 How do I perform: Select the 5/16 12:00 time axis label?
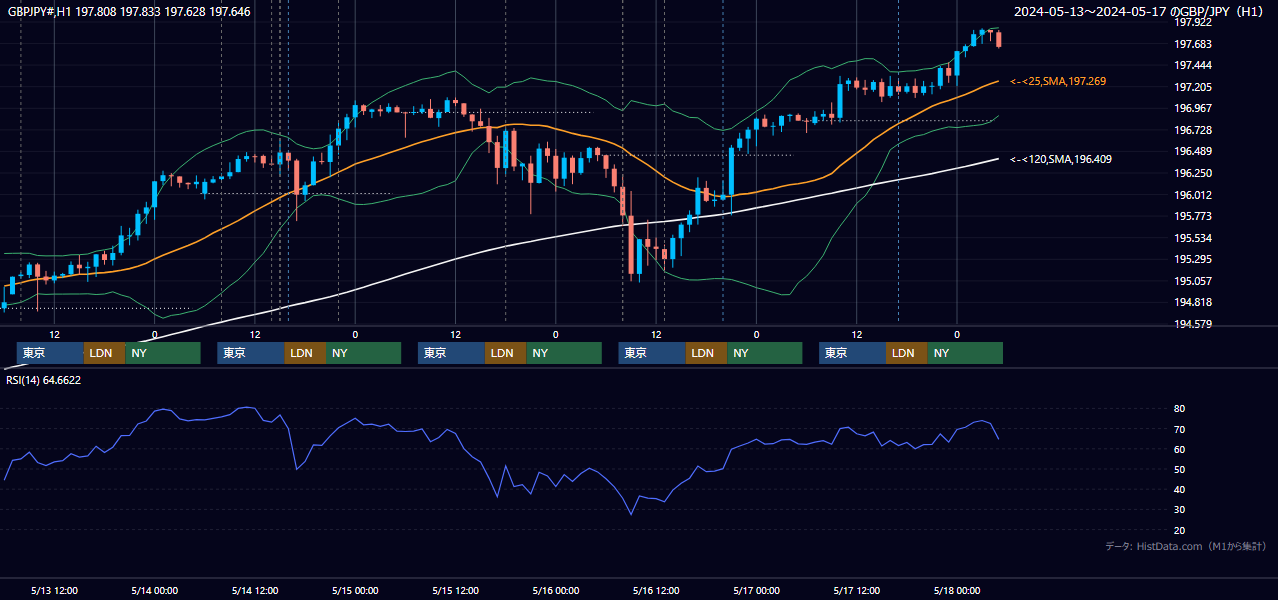coord(656,590)
